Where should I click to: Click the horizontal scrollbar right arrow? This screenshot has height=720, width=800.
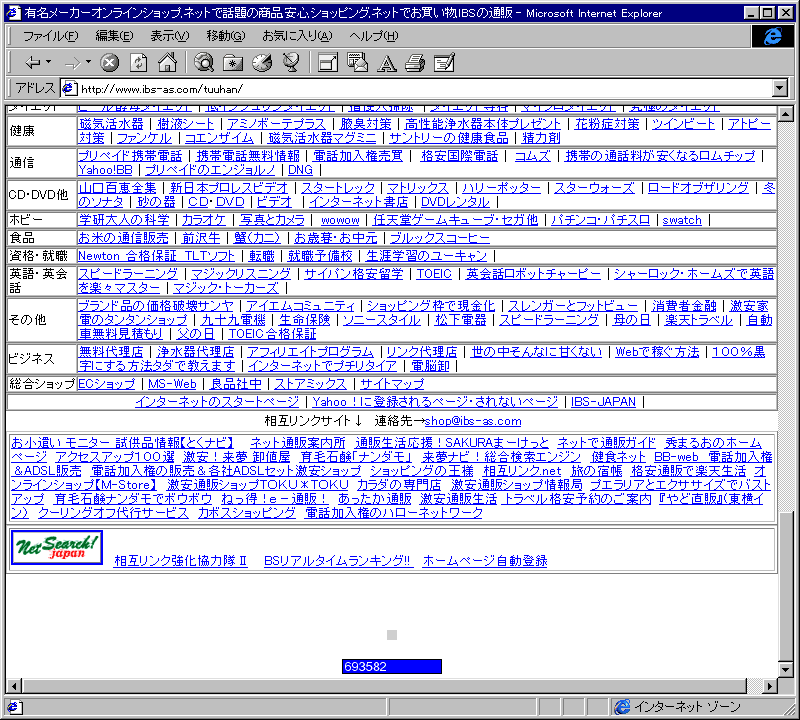pos(770,686)
